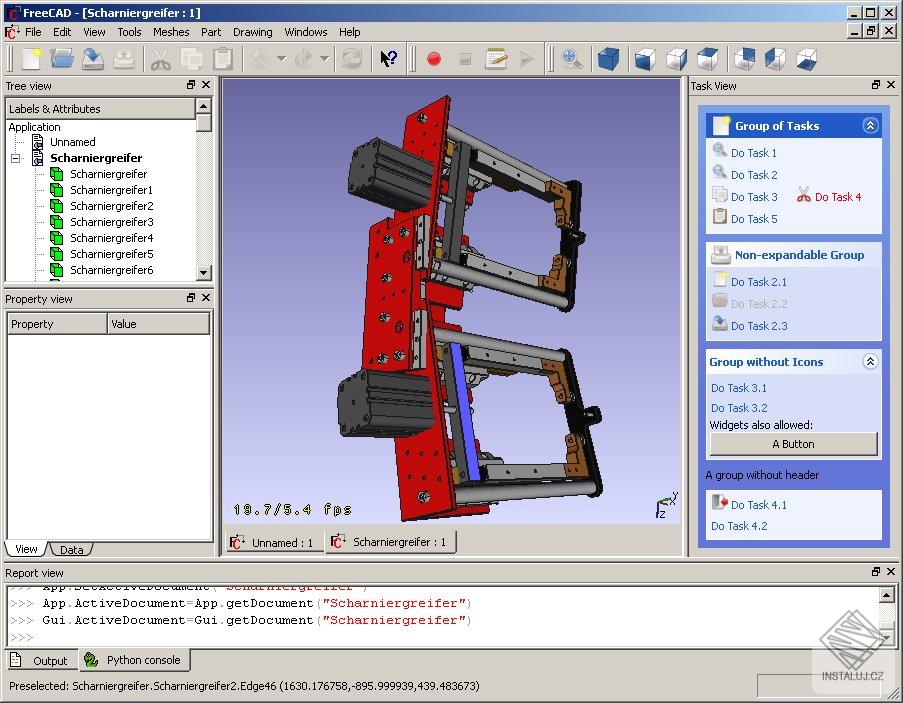Click the A Button widget
This screenshot has width=903, height=703.
pyautogui.click(x=793, y=443)
